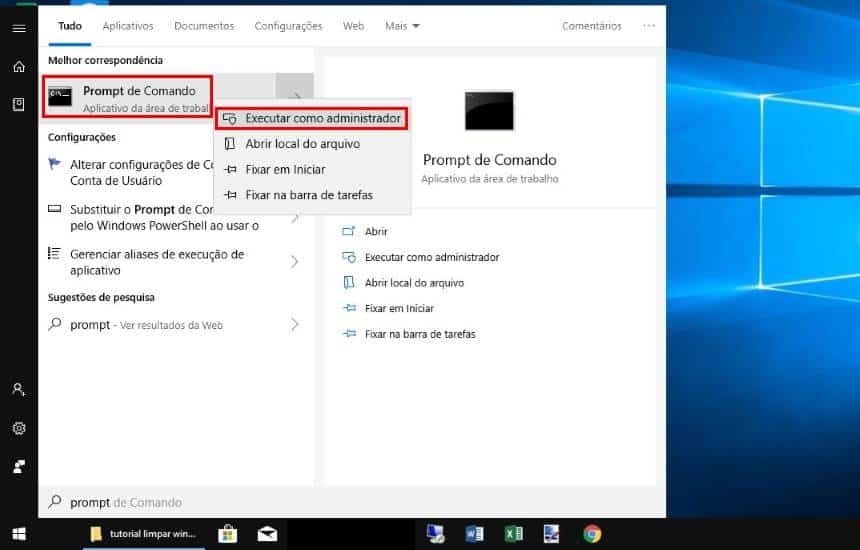
Task: Switch to the Configurações tab
Action: pos(288,26)
